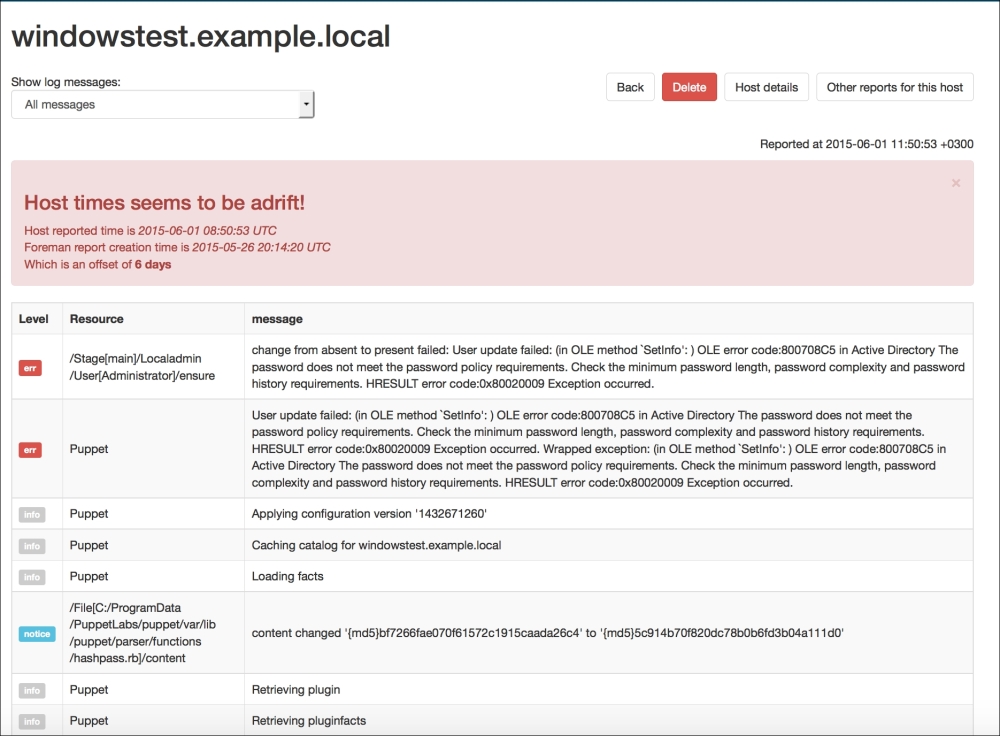The image size is (1000, 736).
Task: Click the Resource column header
Action: coord(97,319)
